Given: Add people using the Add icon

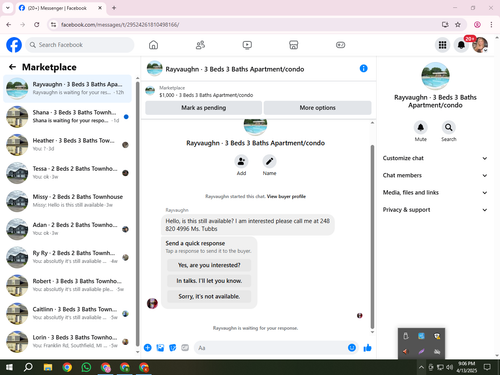Looking at the screenshot, I should (241, 161).
